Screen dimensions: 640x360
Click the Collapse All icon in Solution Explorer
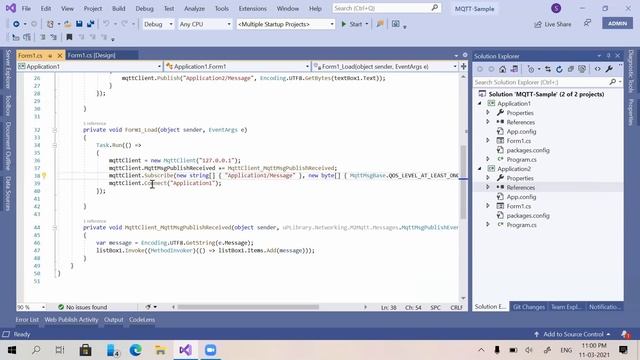(x=571, y=69)
